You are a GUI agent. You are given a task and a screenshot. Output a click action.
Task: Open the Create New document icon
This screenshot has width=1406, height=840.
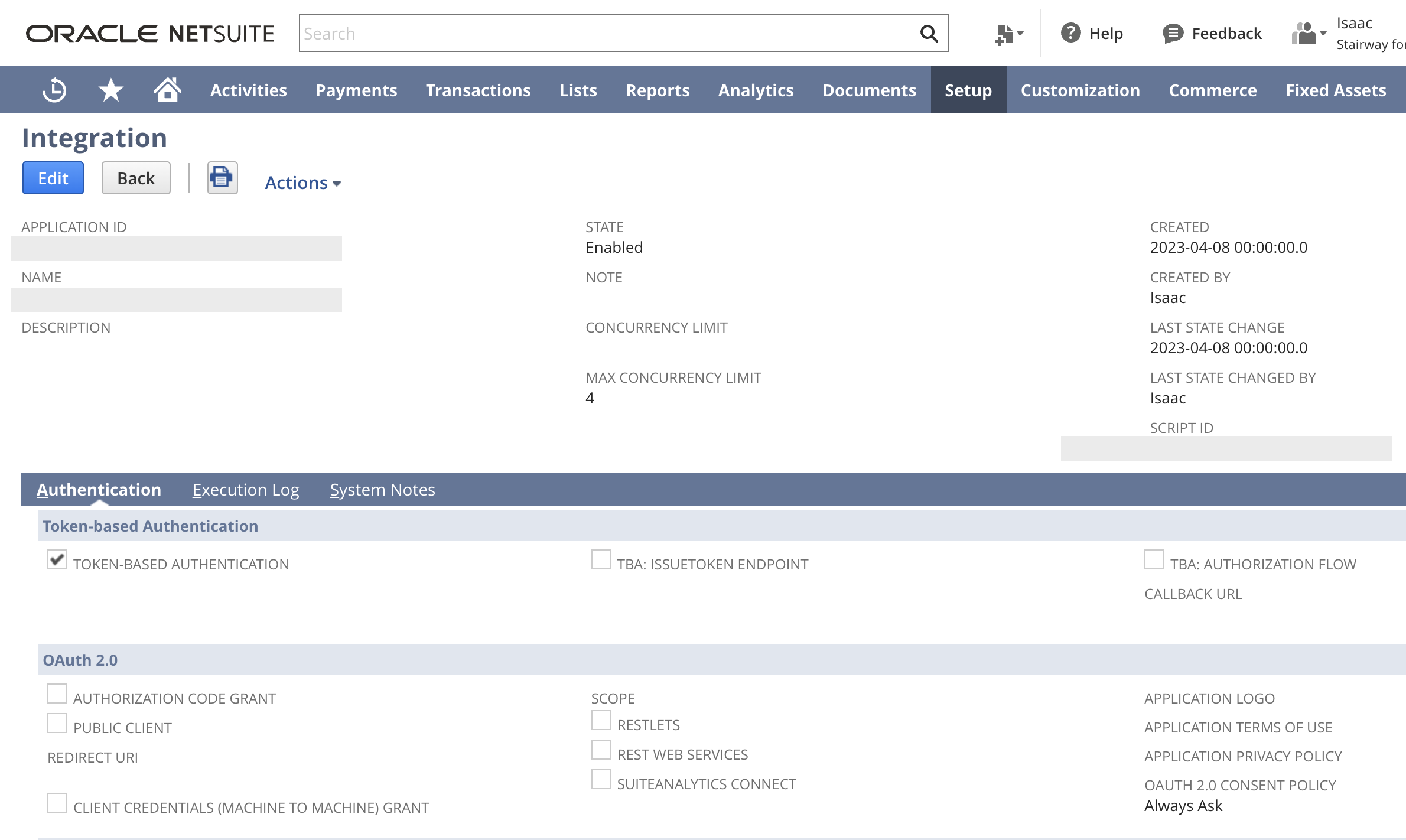click(1003, 34)
